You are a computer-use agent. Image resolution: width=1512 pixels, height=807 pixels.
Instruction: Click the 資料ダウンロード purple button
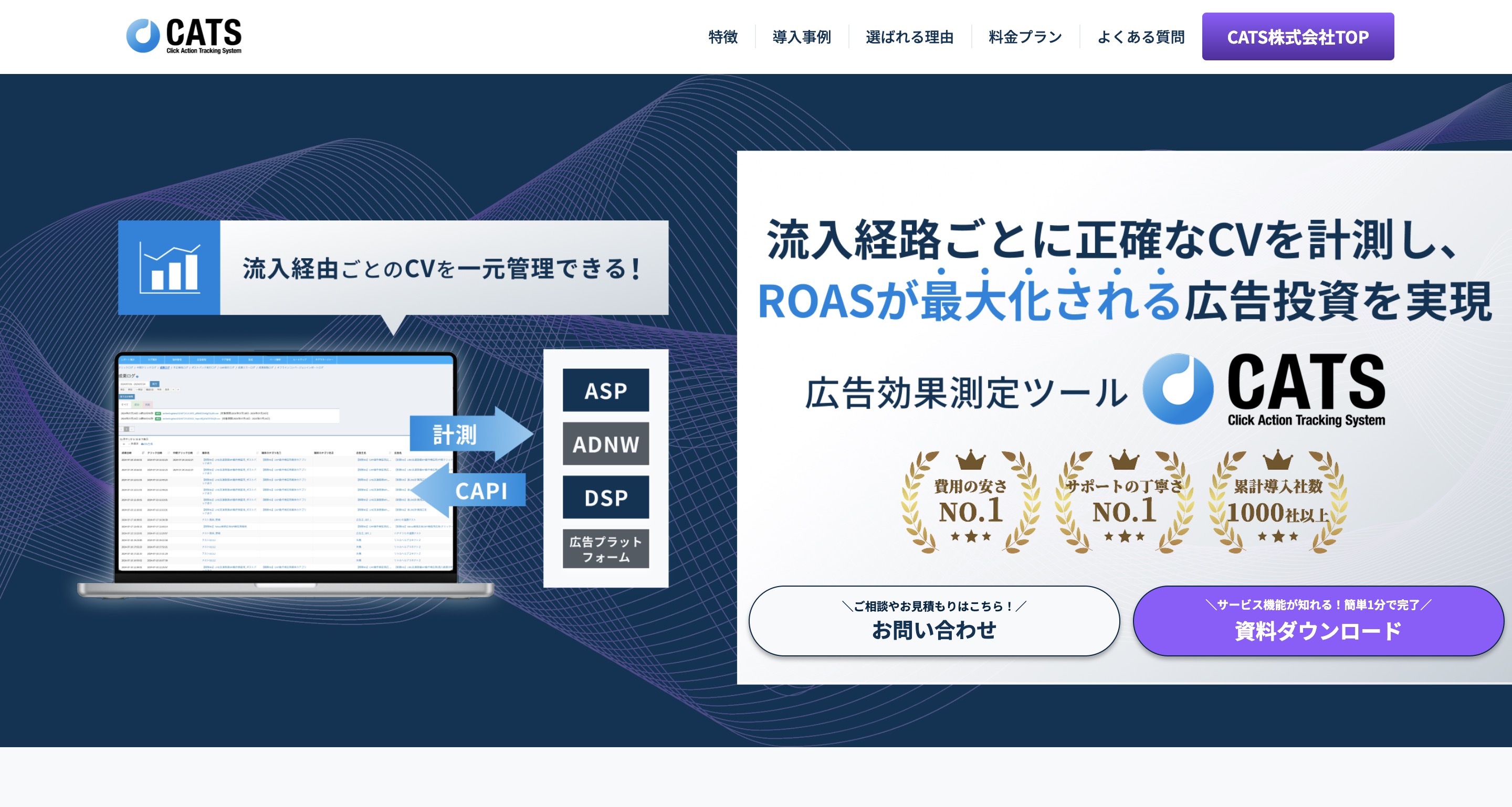click(x=1317, y=621)
